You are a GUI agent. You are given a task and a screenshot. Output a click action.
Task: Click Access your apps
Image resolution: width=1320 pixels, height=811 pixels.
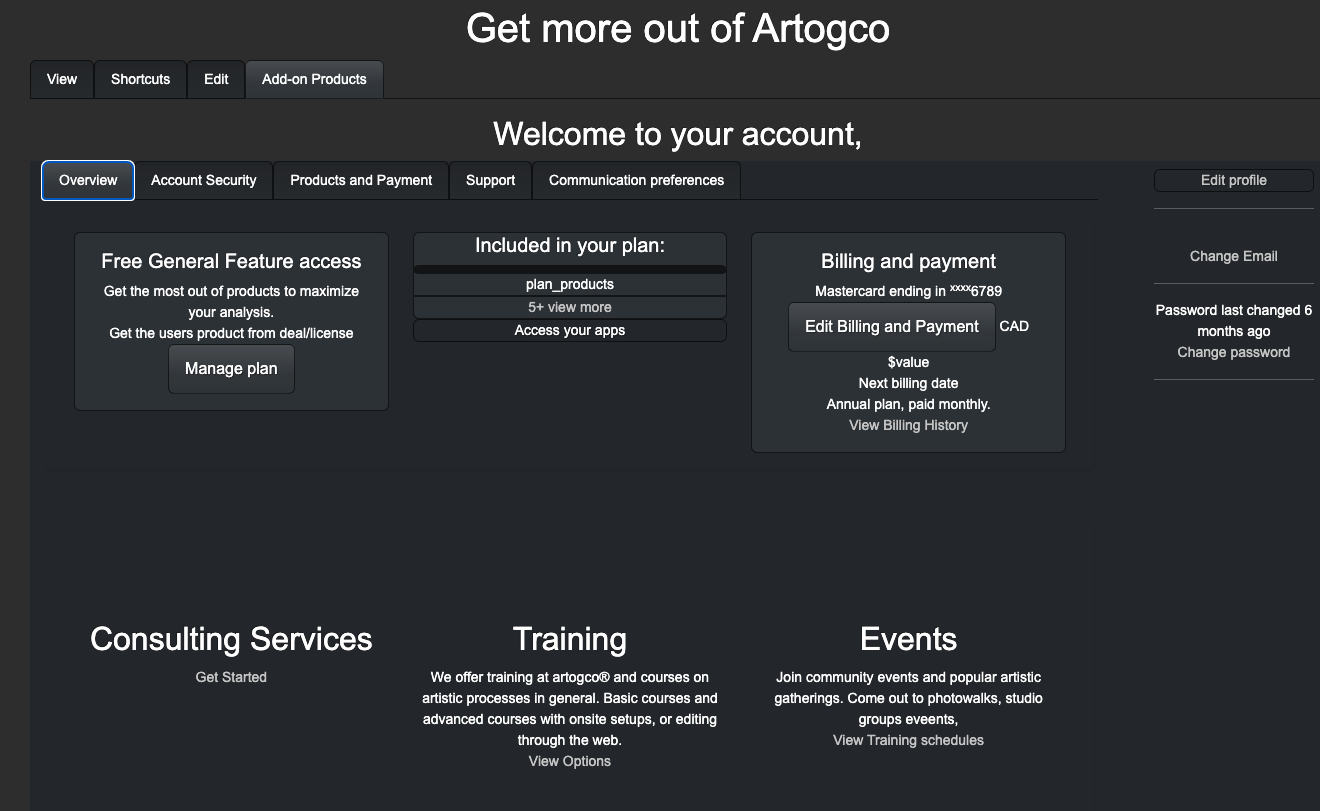point(570,330)
